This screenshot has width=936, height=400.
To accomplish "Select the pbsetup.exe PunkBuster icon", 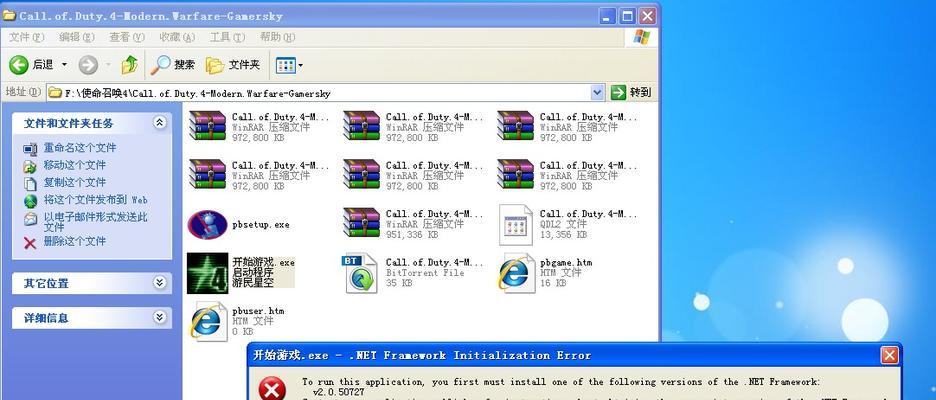I will 207,224.
